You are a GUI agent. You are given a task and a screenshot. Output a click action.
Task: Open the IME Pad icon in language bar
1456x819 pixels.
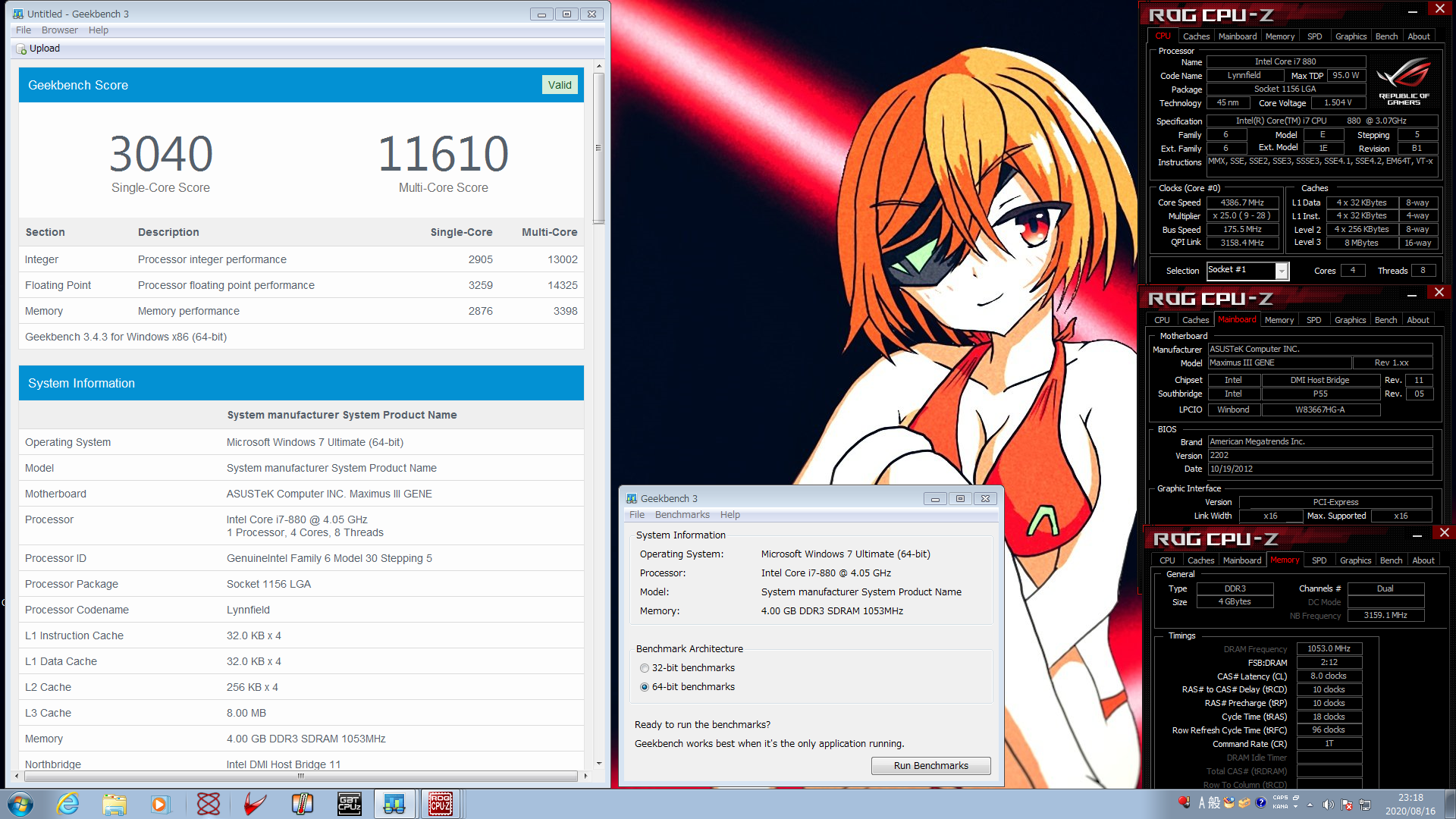coord(1229,803)
